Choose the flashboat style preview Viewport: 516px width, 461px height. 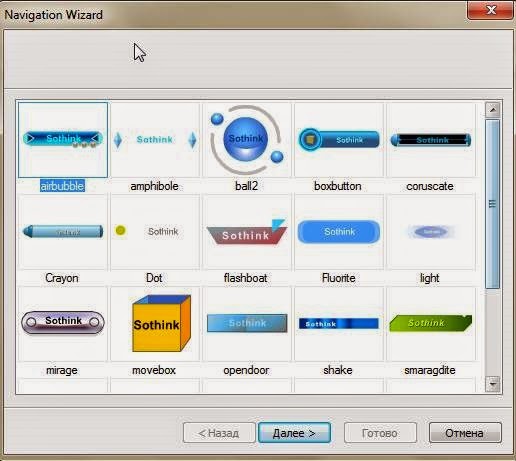247,232
